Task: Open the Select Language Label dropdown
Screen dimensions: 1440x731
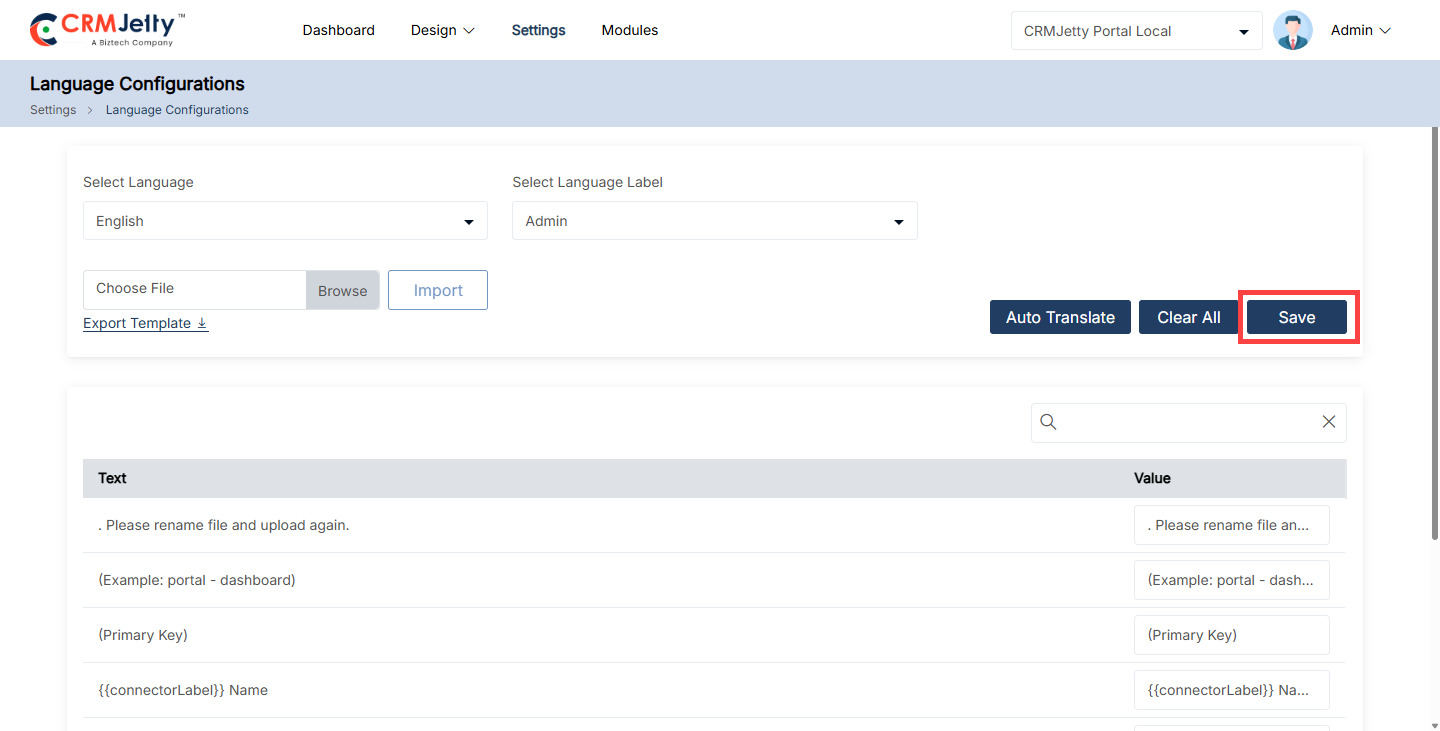Action: click(715, 221)
